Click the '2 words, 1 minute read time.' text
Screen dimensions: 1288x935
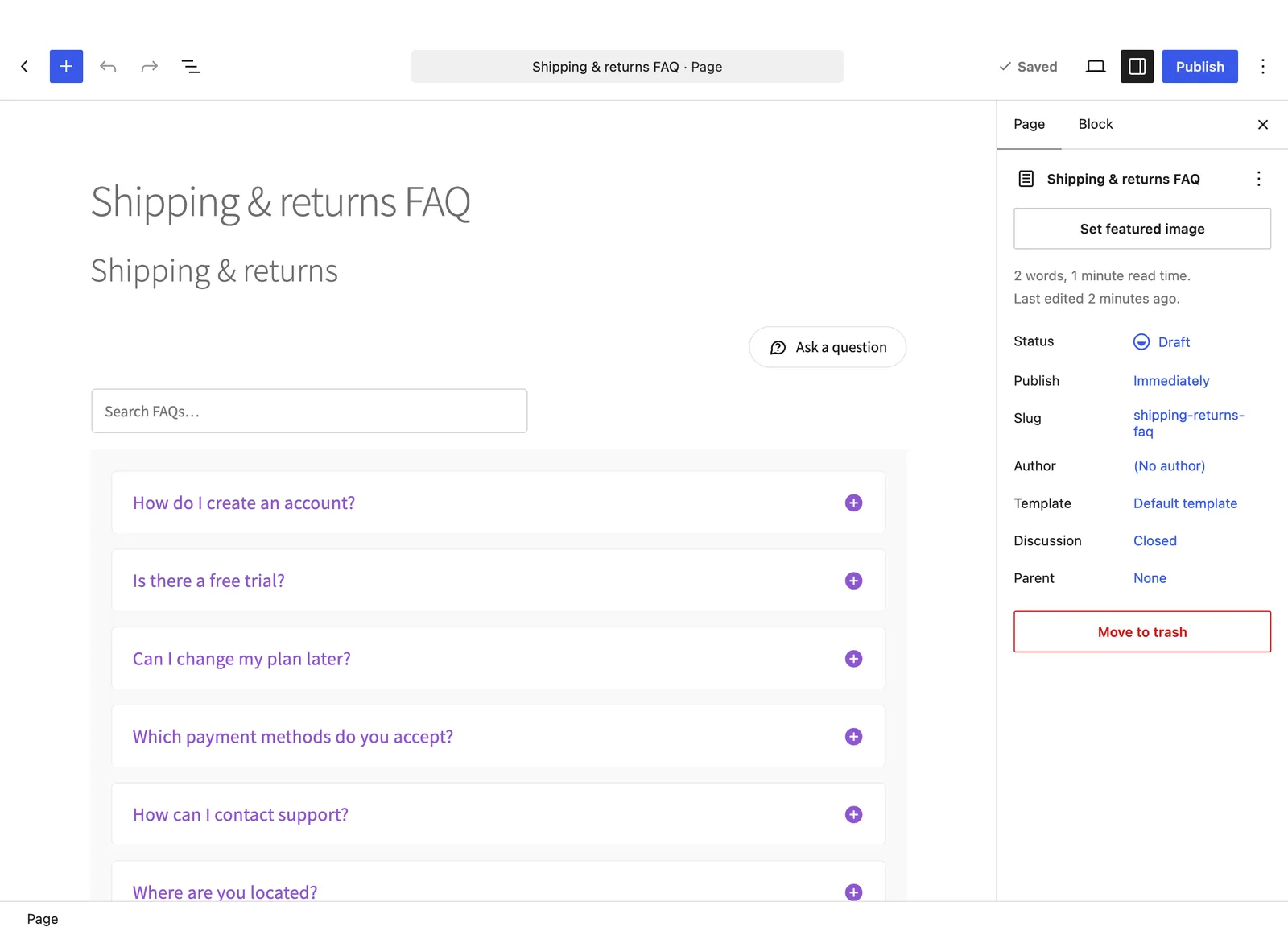pos(1101,275)
